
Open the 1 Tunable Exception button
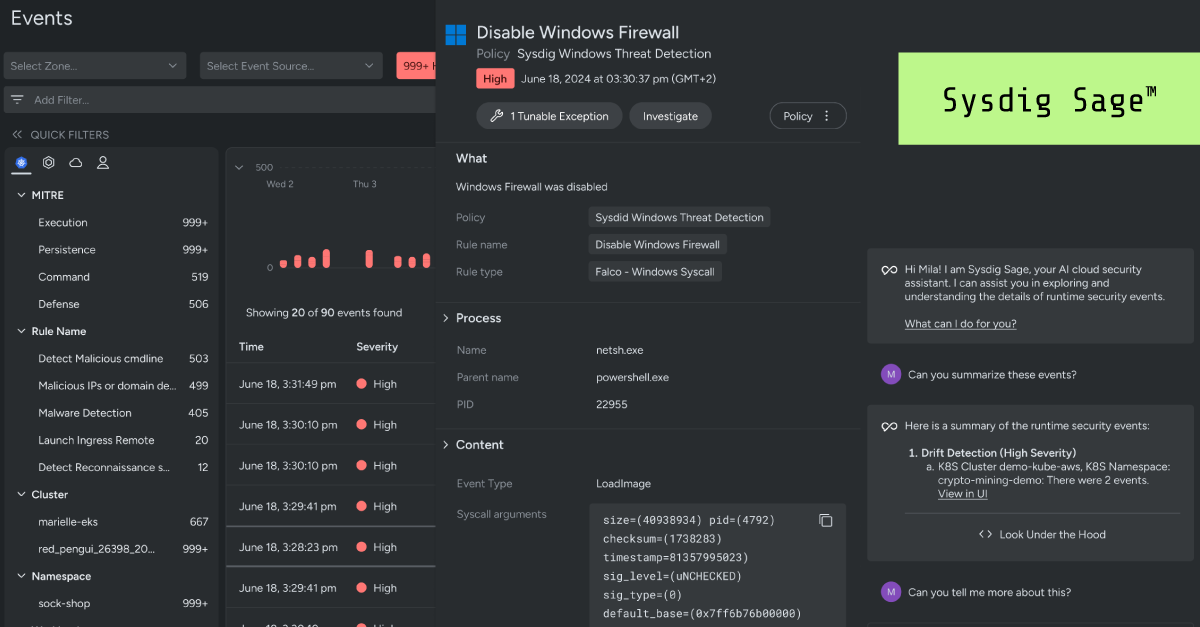tap(548, 115)
